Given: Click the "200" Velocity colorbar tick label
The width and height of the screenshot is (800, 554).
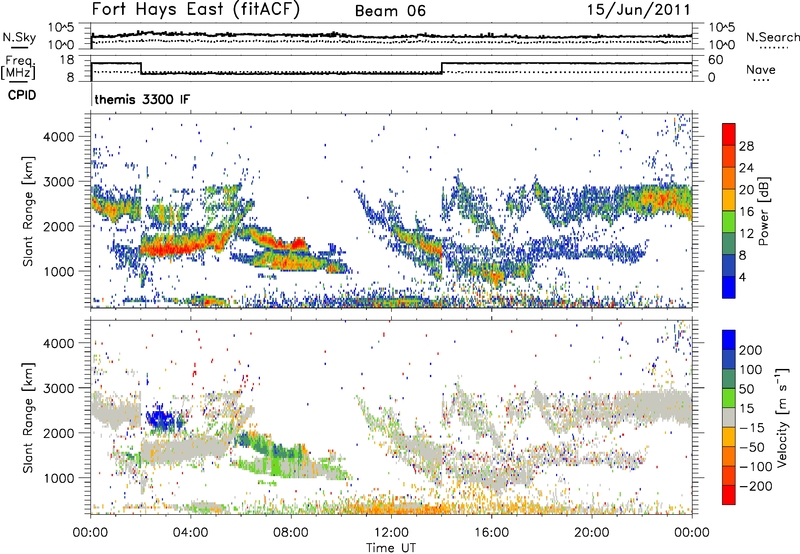Looking at the screenshot, I should coord(751,350).
